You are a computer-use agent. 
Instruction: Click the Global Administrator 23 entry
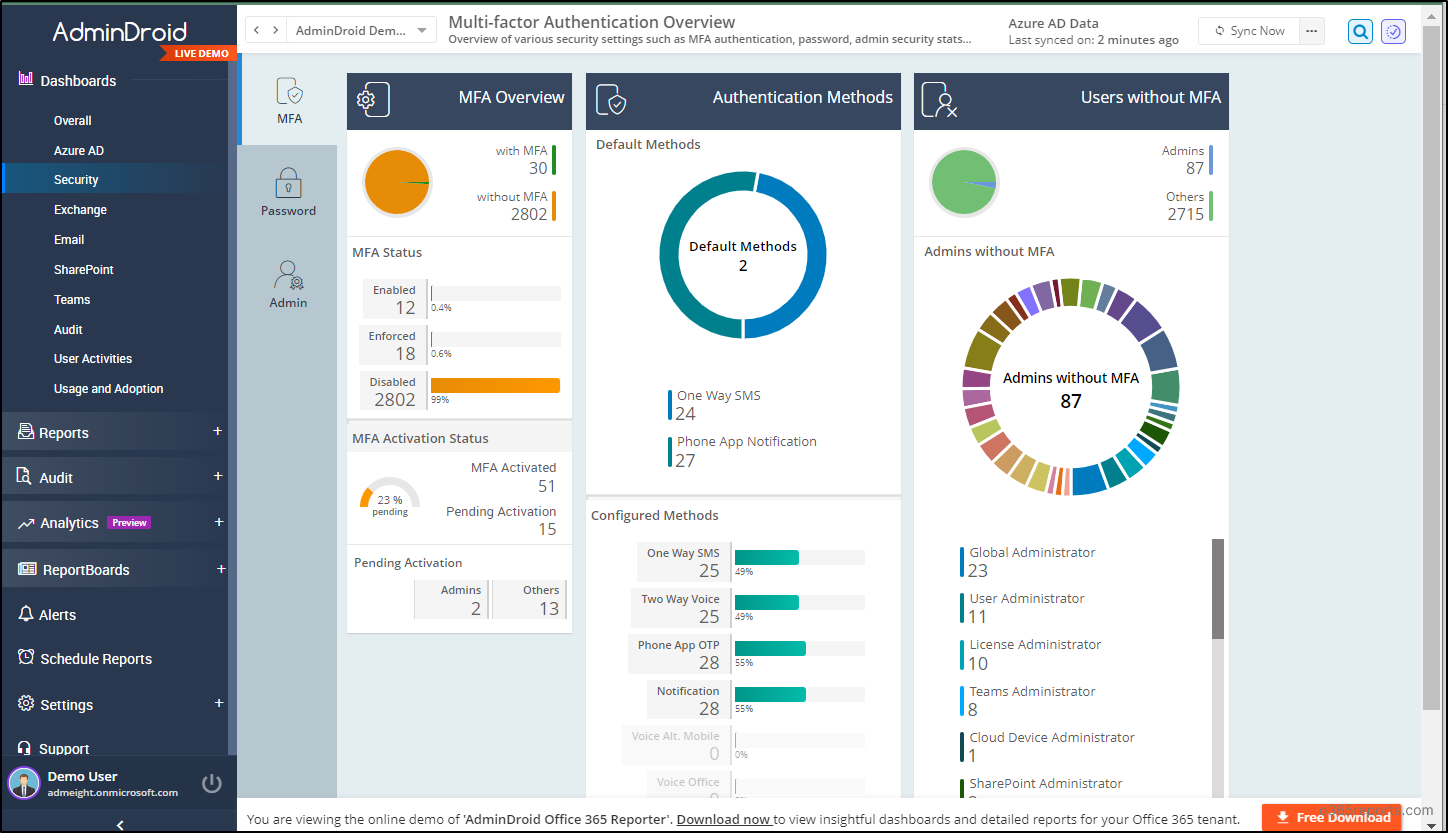point(1028,562)
